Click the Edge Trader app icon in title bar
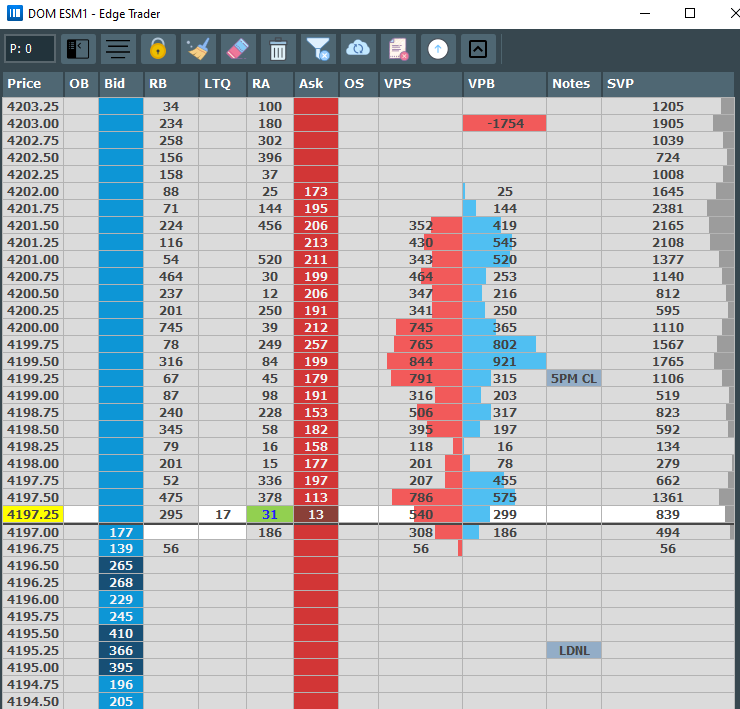 pos(15,13)
